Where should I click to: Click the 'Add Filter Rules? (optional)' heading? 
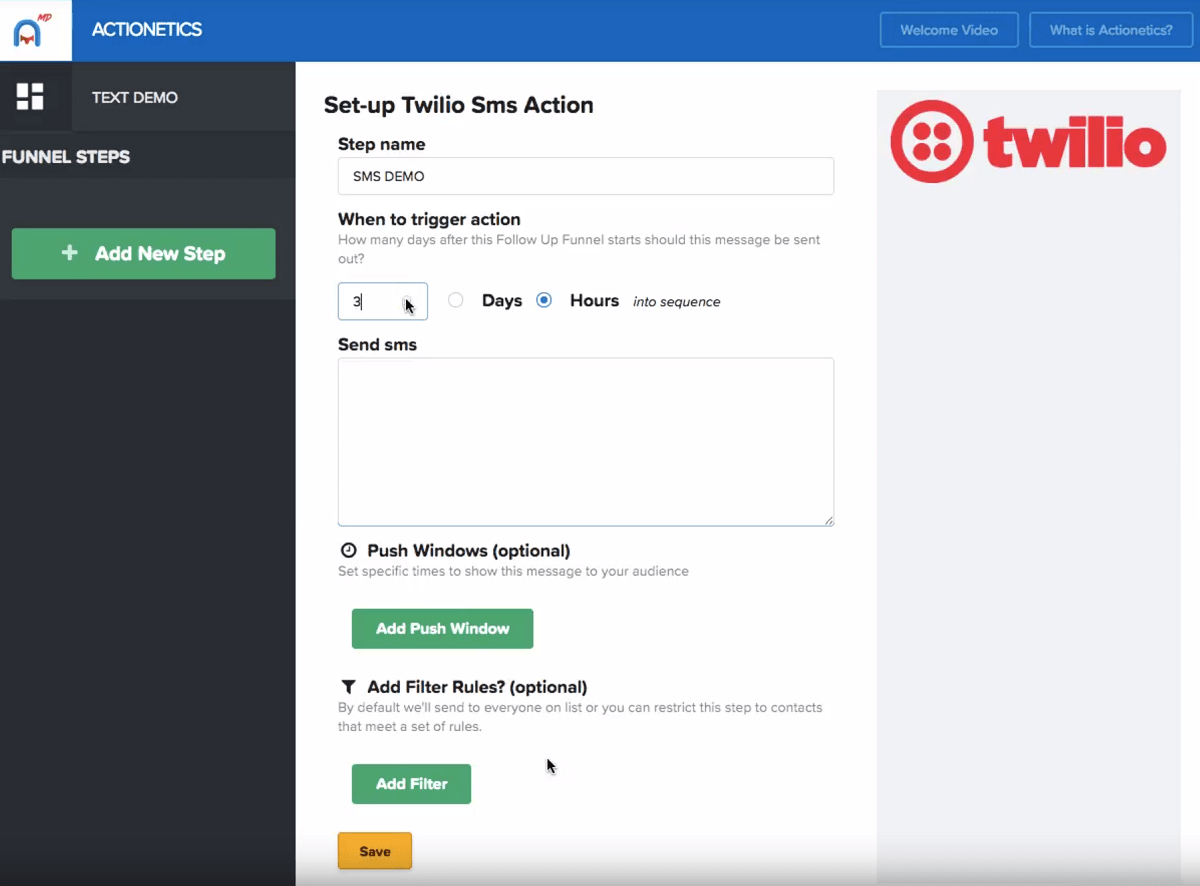point(477,687)
